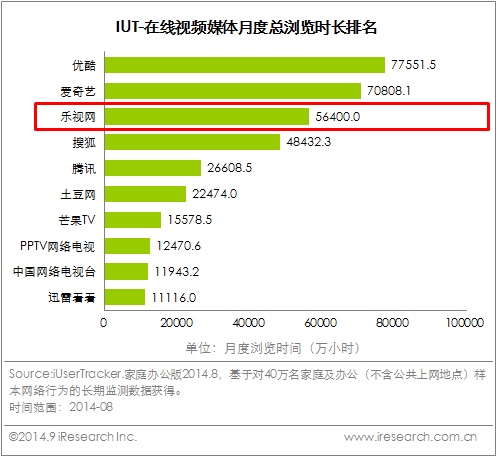Click the 土豆网 category label
This screenshot has width=497, height=457.
point(78,194)
